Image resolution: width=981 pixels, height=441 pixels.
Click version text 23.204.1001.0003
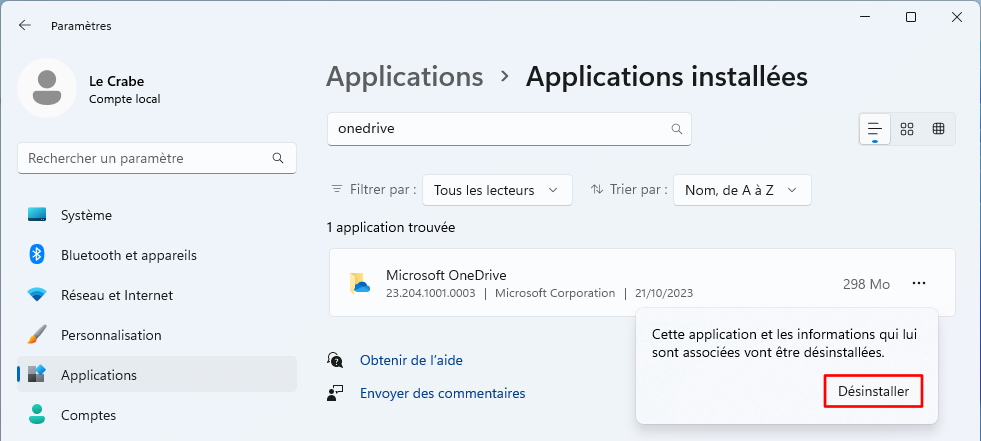(x=430, y=293)
